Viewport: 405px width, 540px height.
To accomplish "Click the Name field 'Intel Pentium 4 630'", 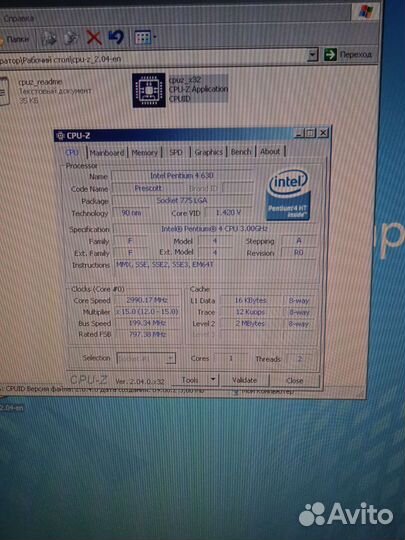I will (x=182, y=176).
